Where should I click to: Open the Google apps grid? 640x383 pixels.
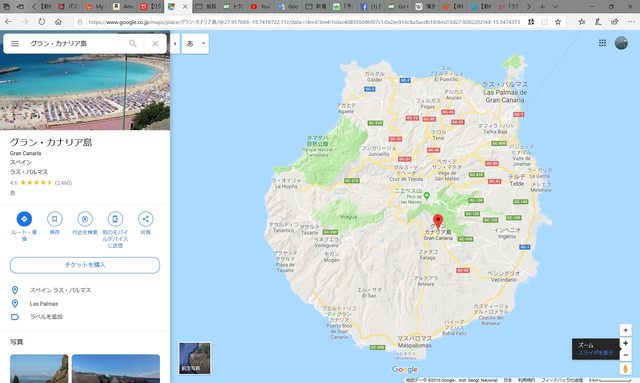point(602,43)
